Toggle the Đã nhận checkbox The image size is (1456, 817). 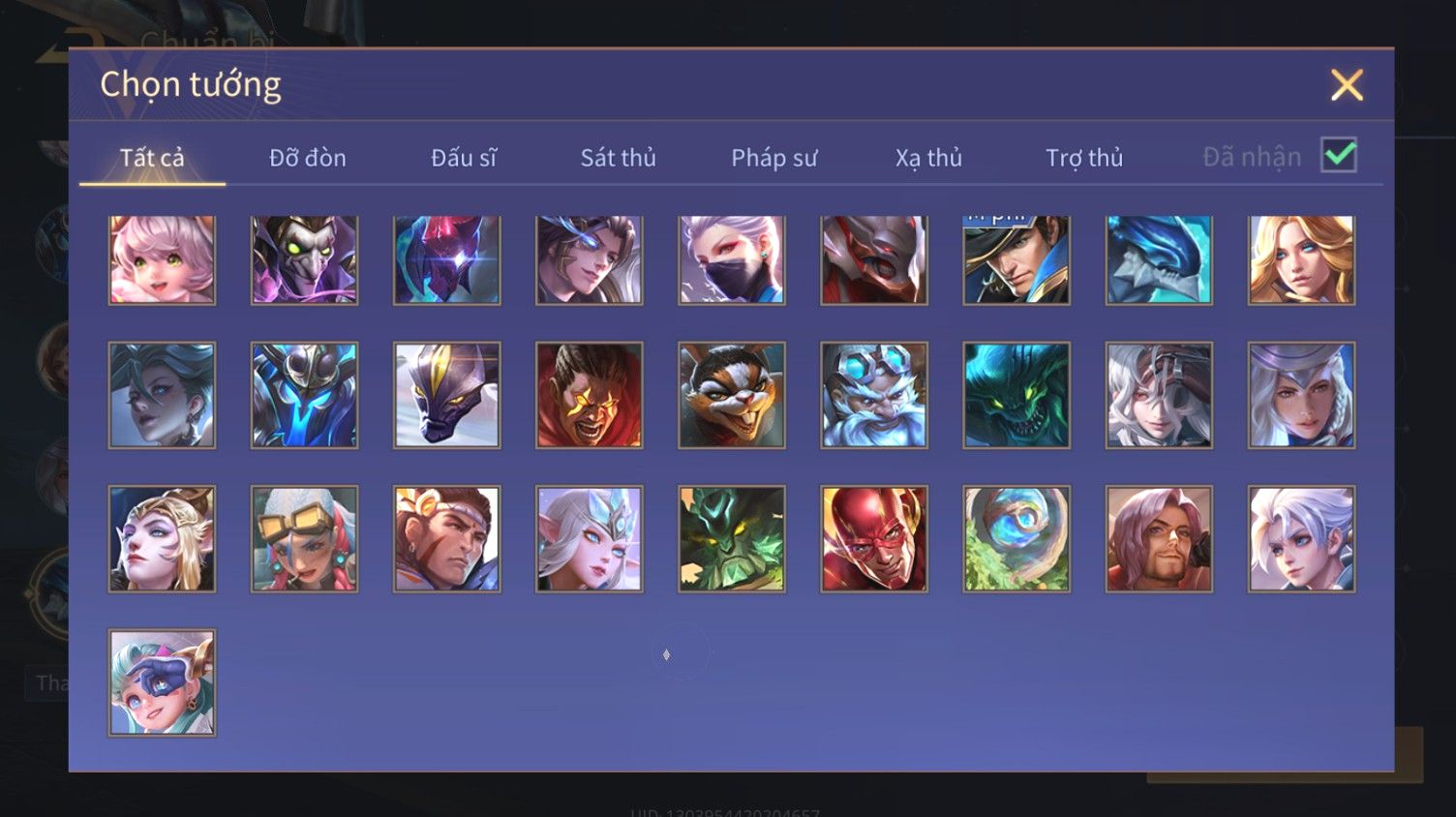click(x=1339, y=156)
